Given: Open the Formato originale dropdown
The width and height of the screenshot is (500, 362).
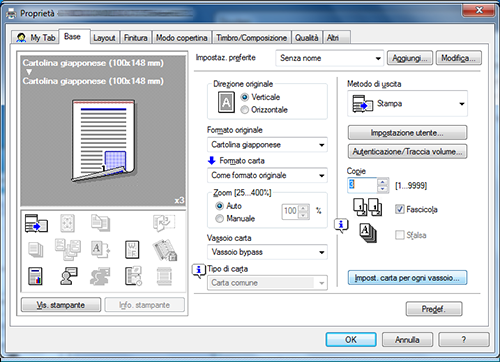Looking at the screenshot, I should (x=267, y=145).
